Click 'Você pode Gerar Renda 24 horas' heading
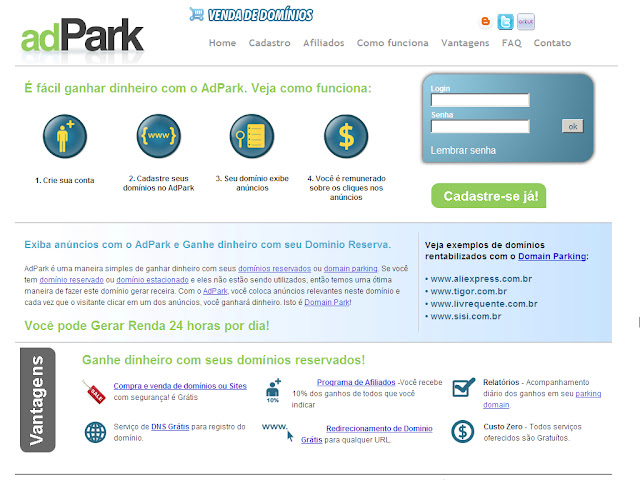The image size is (640, 480). pyautogui.click(x=147, y=326)
